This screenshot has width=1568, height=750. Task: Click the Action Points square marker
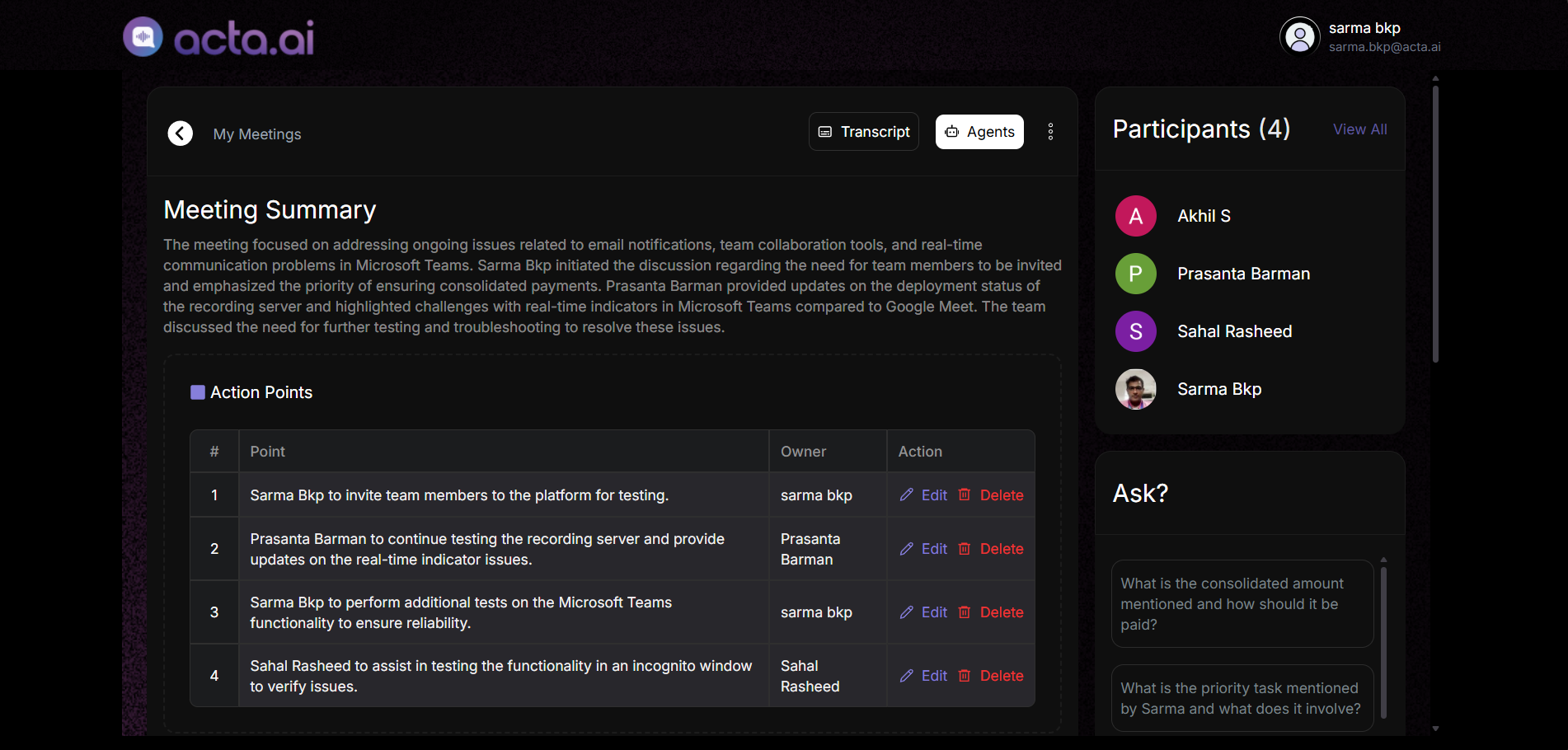[x=197, y=392]
